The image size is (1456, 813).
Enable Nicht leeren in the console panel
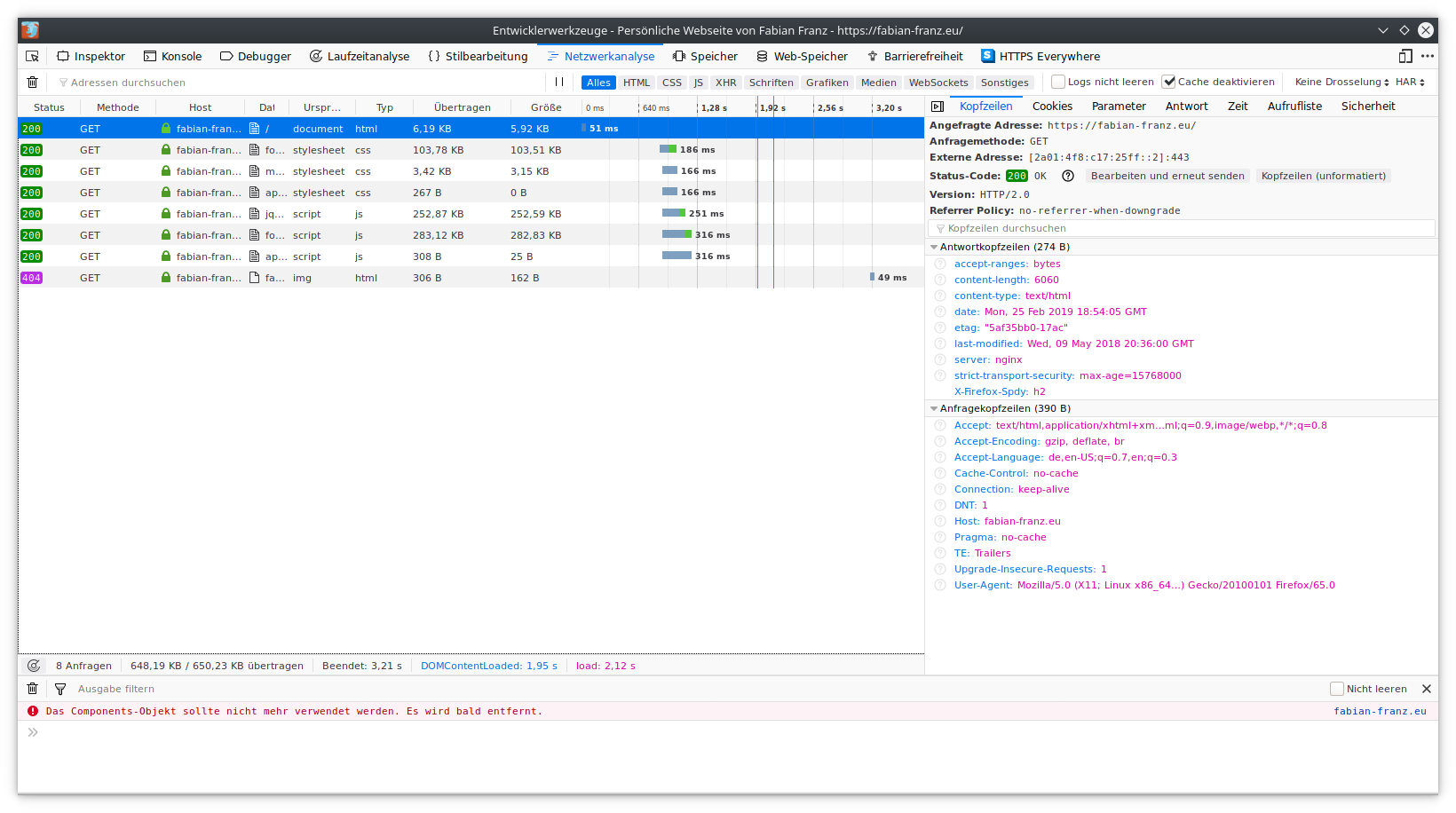[1336, 688]
